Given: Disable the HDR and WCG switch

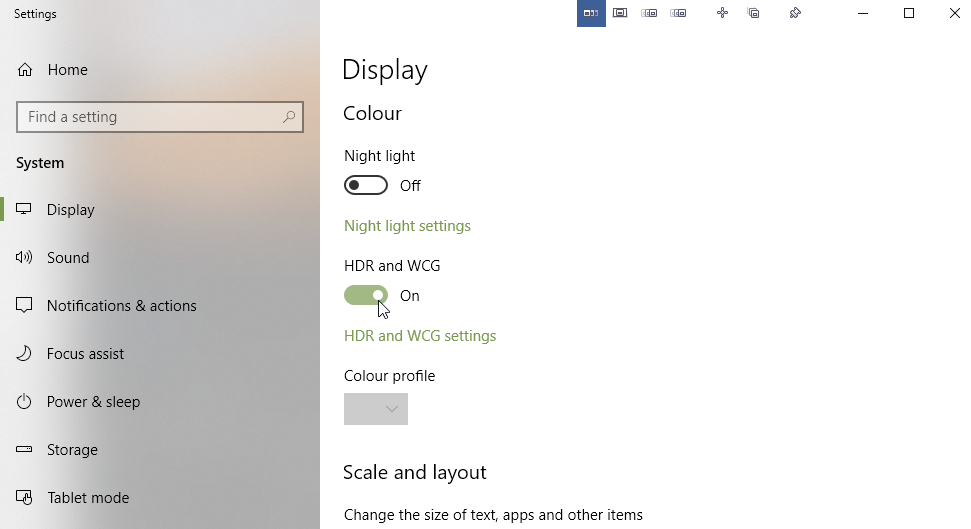Looking at the screenshot, I should tap(366, 296).
